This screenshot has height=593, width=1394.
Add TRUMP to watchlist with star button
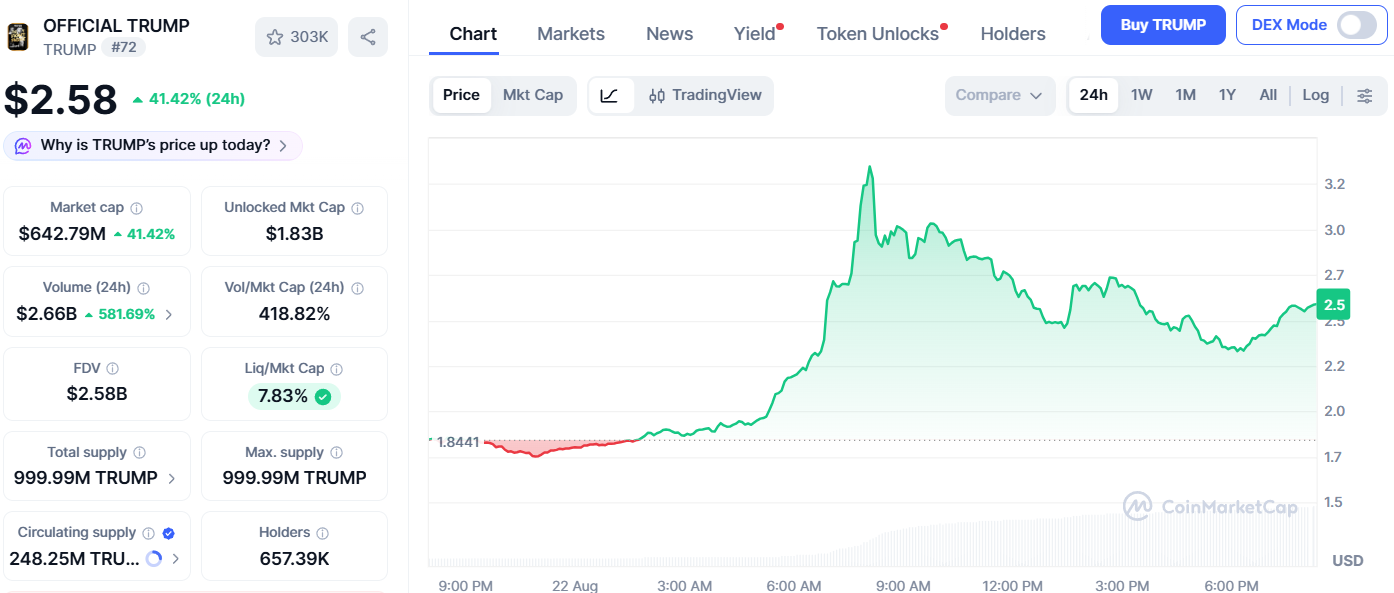(x=297, y=37)
